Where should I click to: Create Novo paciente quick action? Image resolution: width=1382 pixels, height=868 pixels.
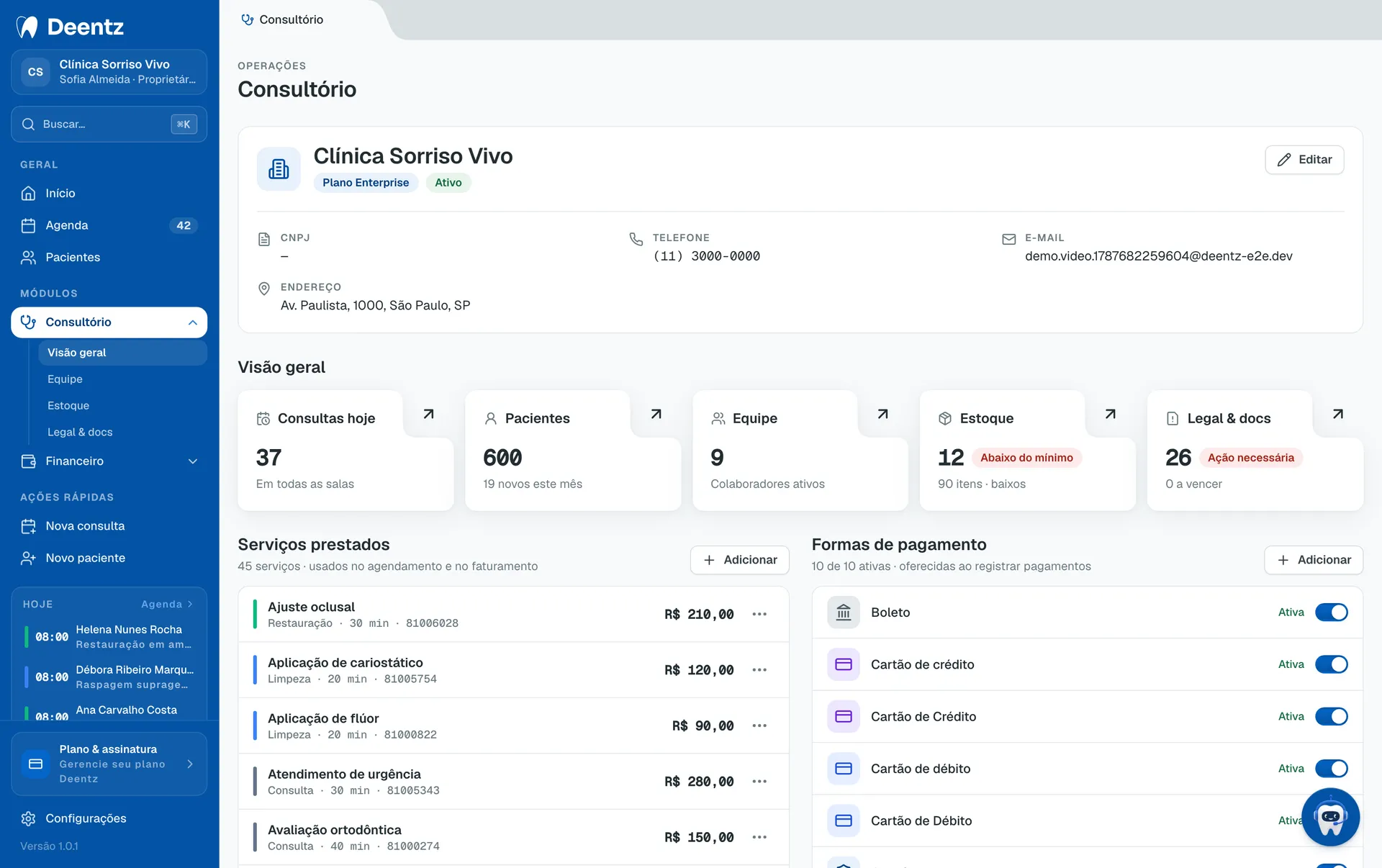click(109, 558)
